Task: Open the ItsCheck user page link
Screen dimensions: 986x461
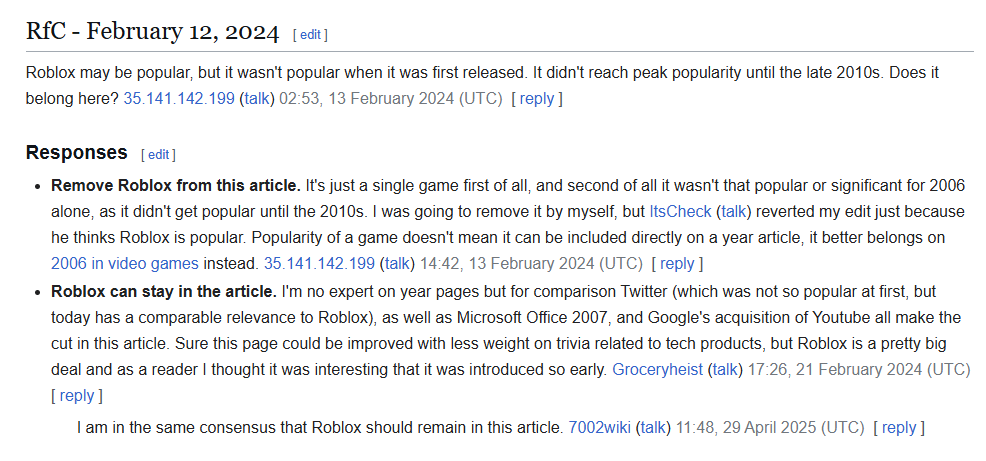Action: [x=680, y=212]
